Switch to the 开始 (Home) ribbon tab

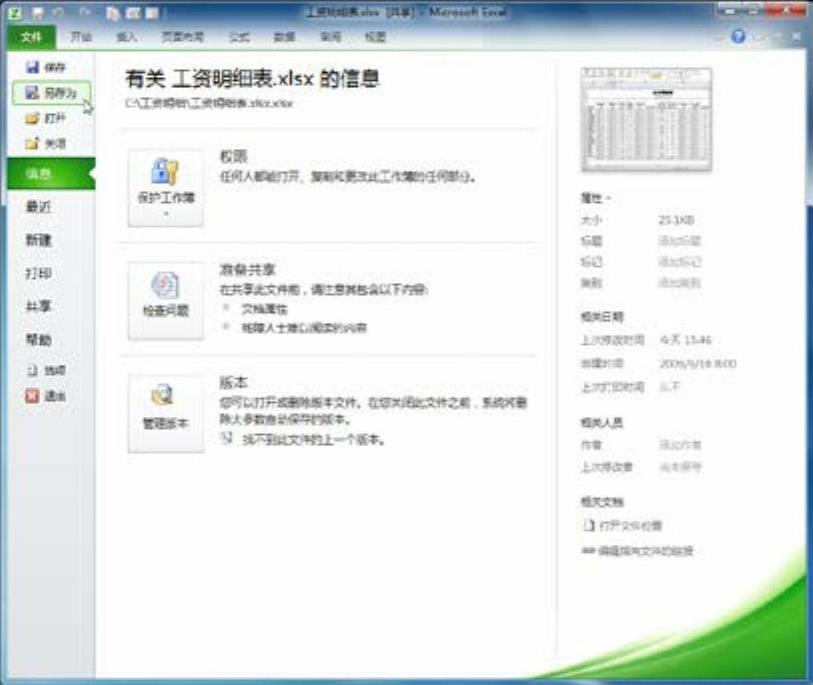pyautogui.click(x=81, y=37)
